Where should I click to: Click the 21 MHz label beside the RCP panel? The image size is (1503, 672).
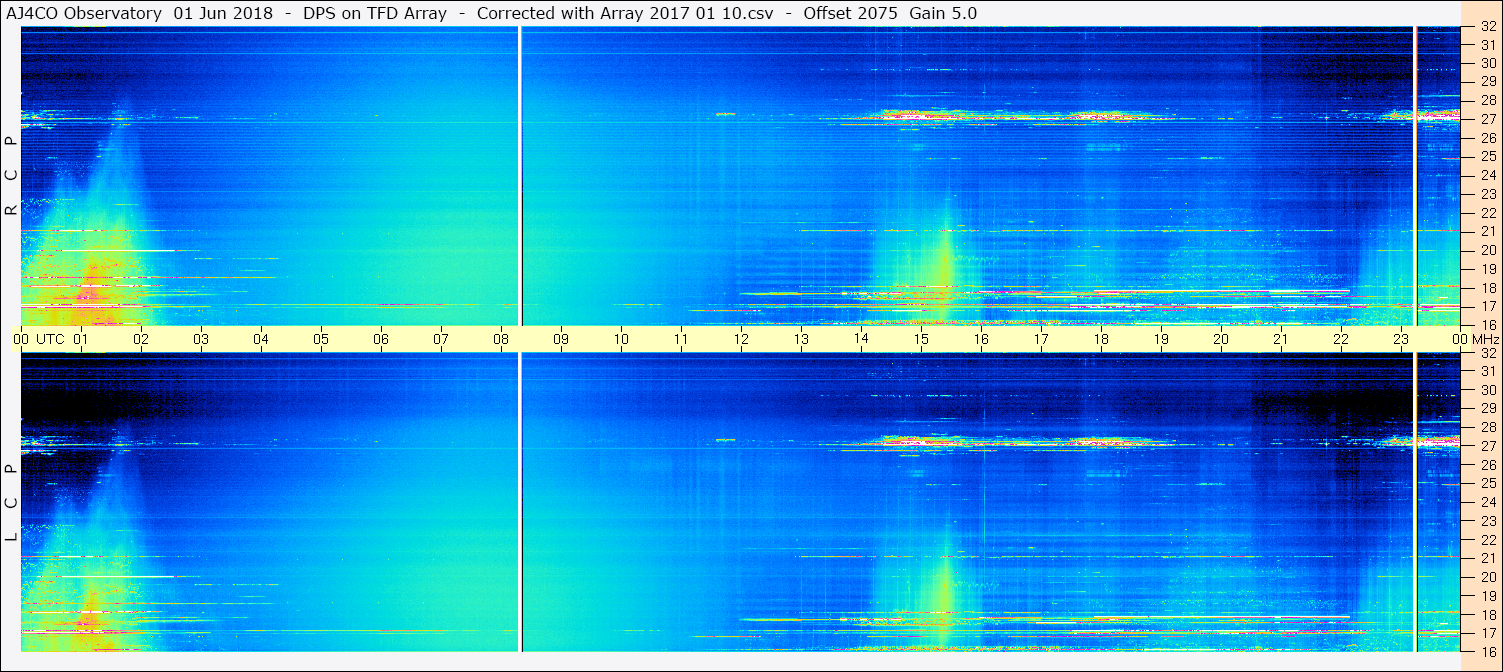pyautogui.click(x=1488, y=231)
